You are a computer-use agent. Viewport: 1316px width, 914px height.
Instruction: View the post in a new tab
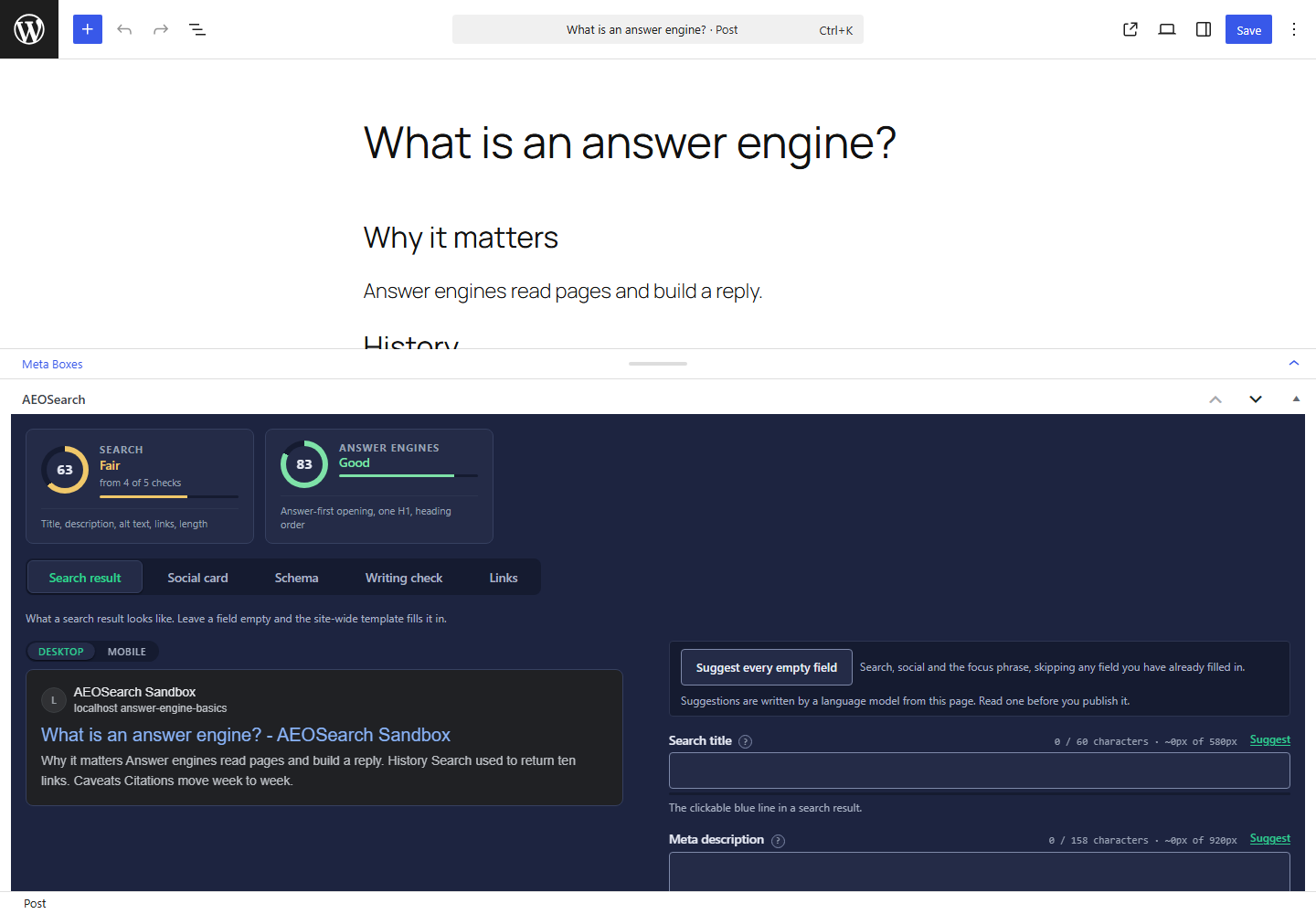pos(1130,29)
